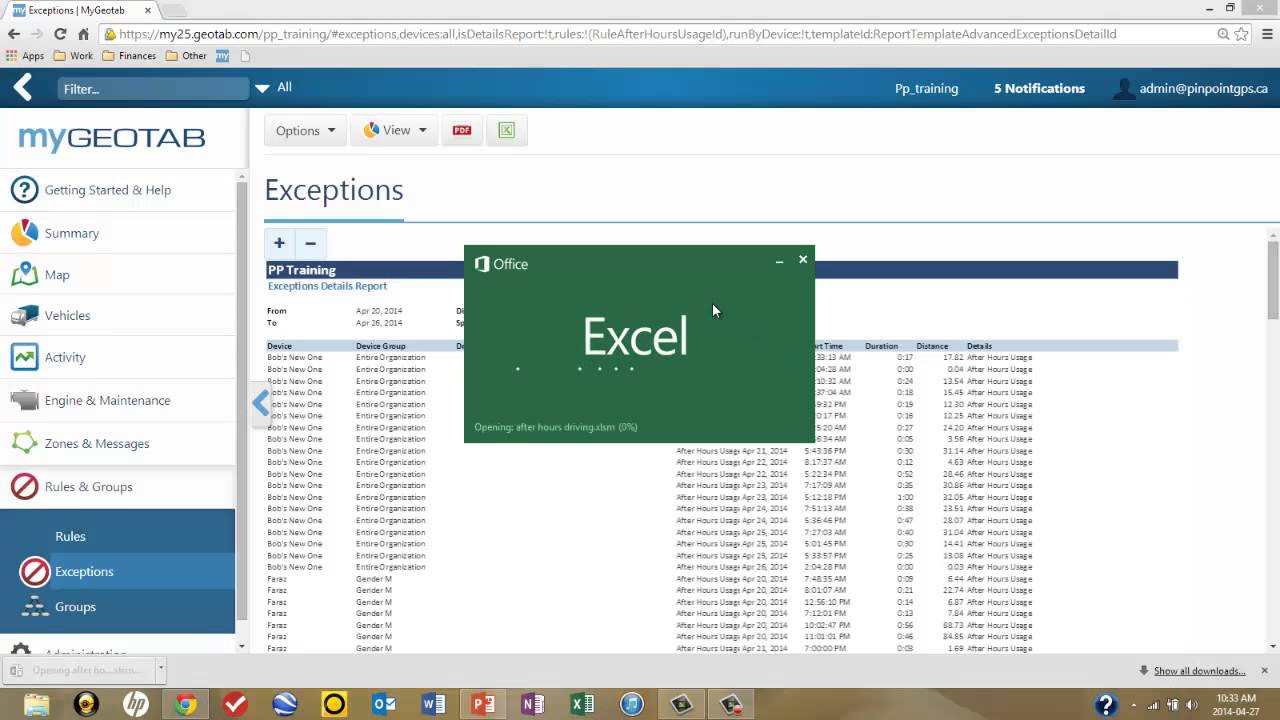Viewport: 1280px width, 720px height.
Task: Open Chrome from the taskbar
Action: [185, 705]
